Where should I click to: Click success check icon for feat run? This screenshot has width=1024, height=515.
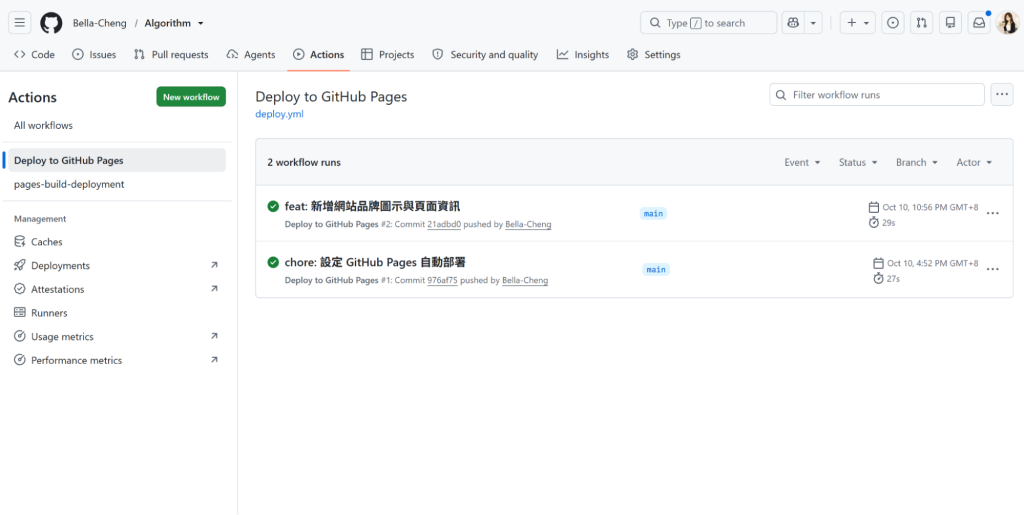click(273, 206)
